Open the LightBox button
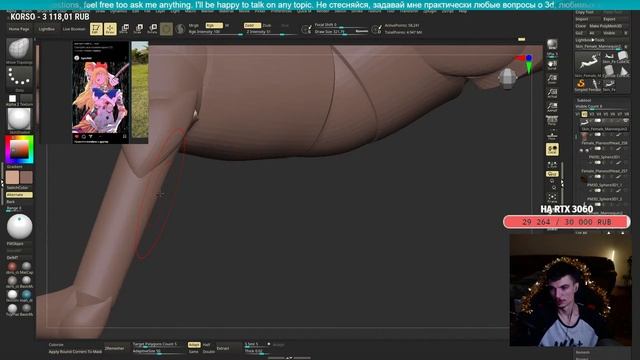640x360 pixels. click(47, 29)
